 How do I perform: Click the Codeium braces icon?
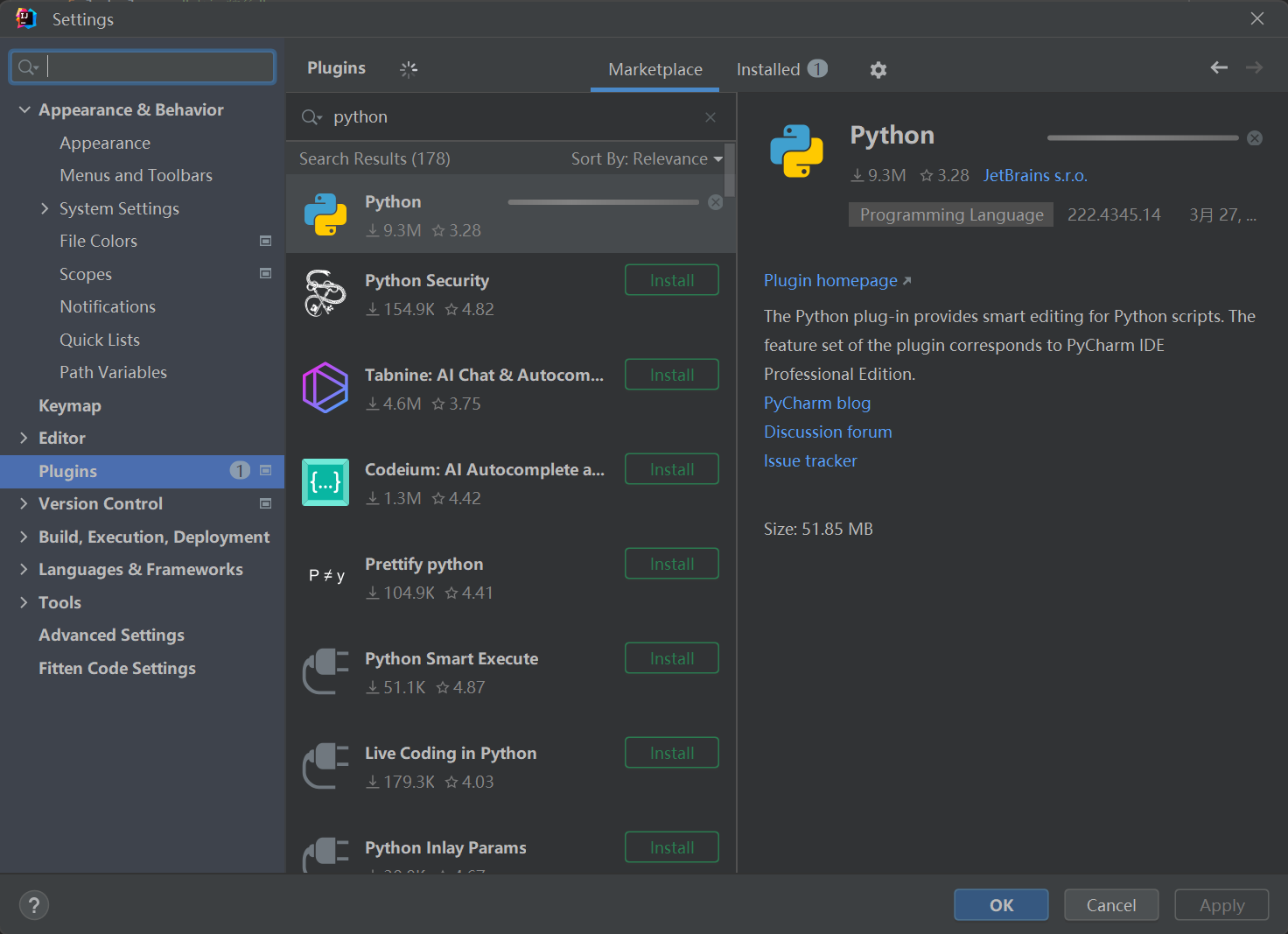tap(325, 482)
